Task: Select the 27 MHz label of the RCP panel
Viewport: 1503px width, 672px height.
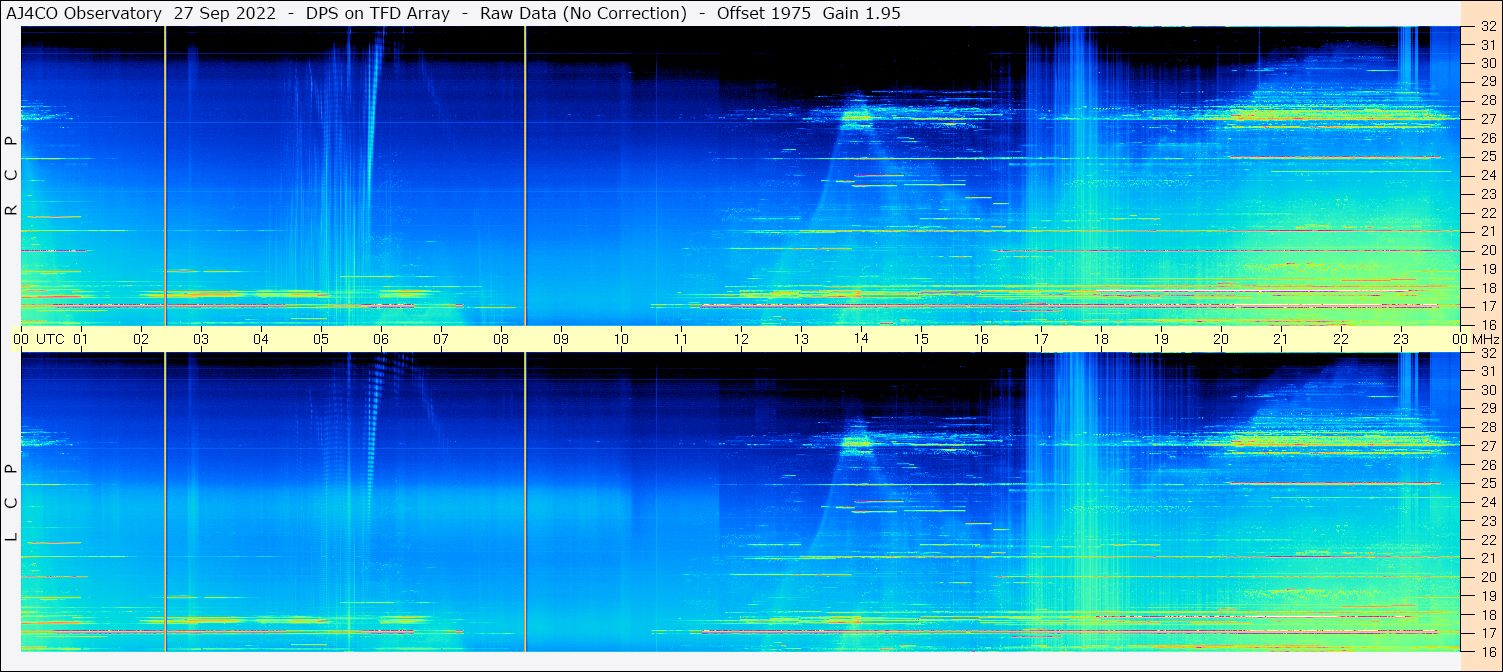Action: 1487,119
